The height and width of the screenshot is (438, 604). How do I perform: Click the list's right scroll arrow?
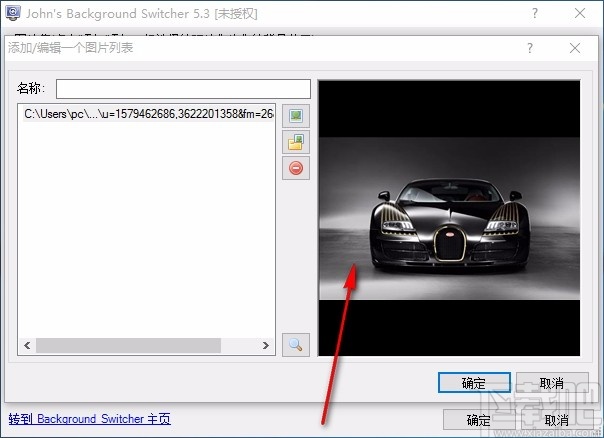pos(266,345)
